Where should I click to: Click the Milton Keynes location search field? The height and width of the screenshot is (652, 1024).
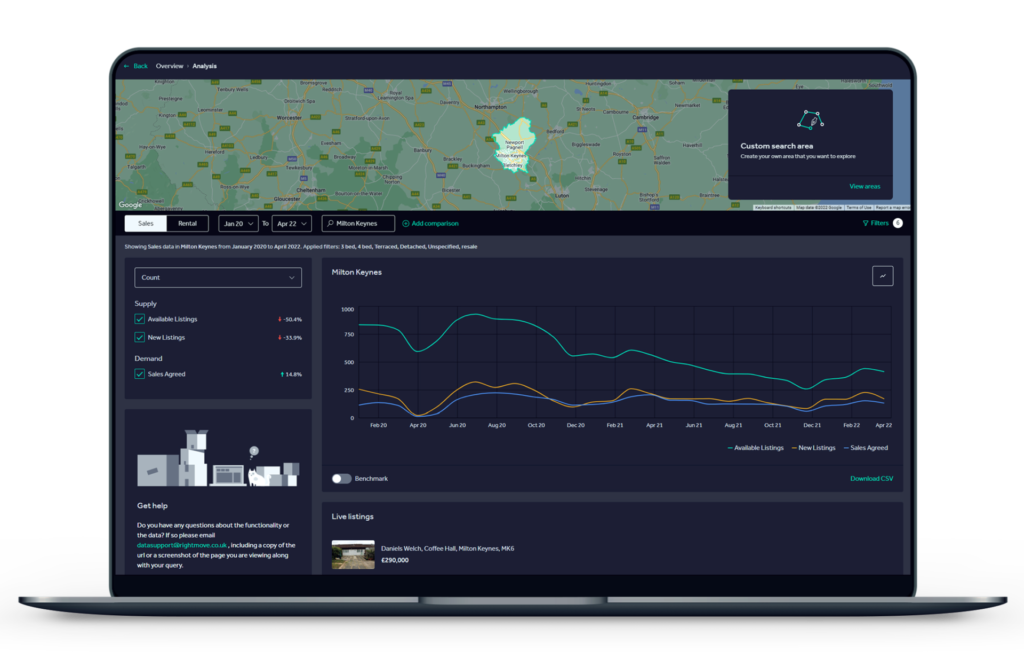(358, 223)
